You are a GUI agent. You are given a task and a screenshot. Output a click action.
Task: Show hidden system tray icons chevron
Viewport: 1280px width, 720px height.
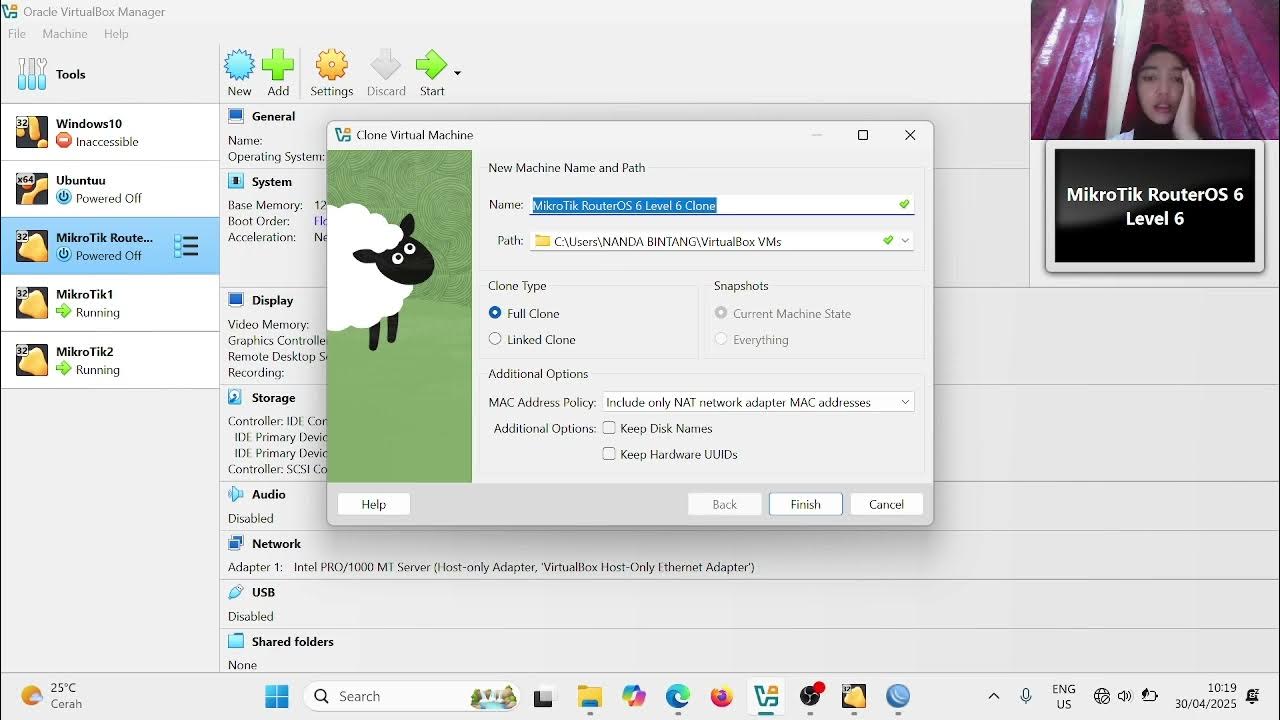click(993, 696)
